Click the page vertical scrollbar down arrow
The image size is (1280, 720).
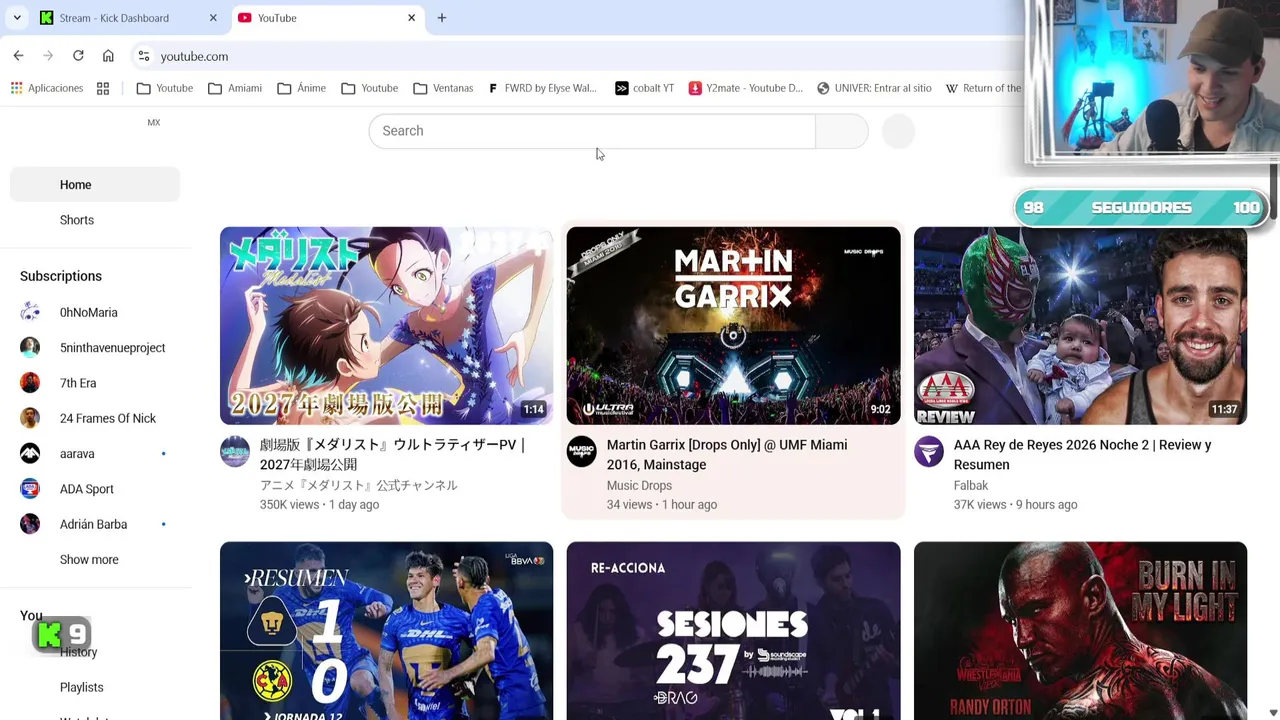tap(1273, 713)
